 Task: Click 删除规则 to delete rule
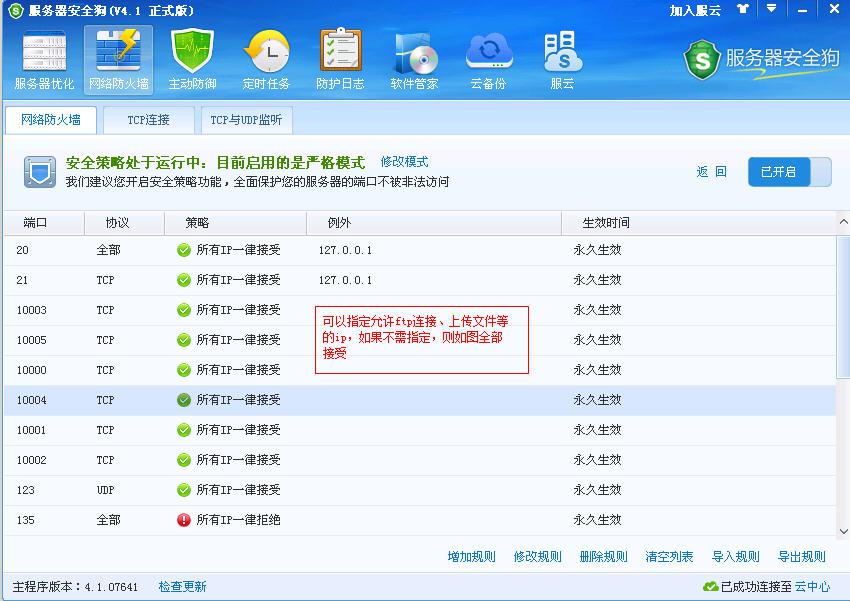(x=603, y=557)
